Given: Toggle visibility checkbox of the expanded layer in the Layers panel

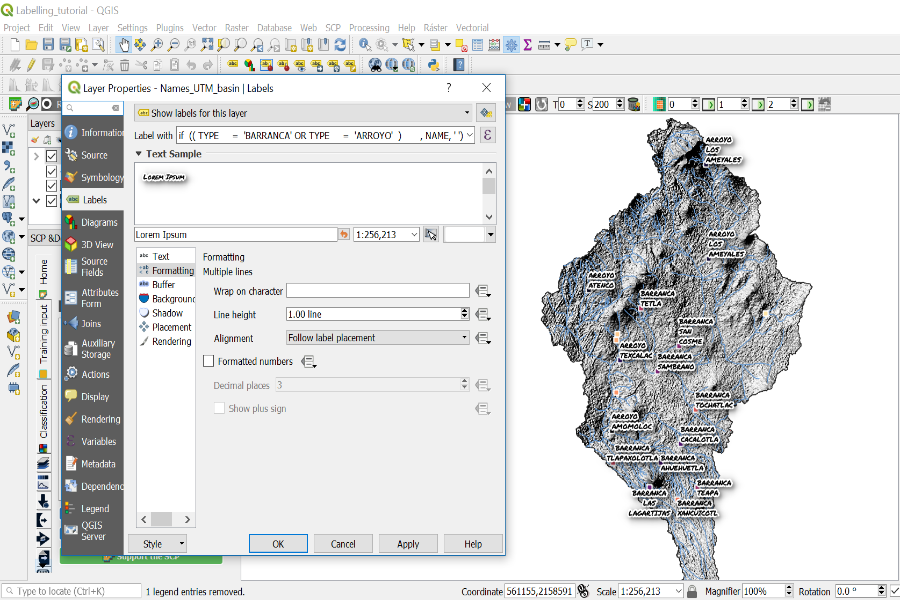Looking at the screenshot, I should 52,201.
